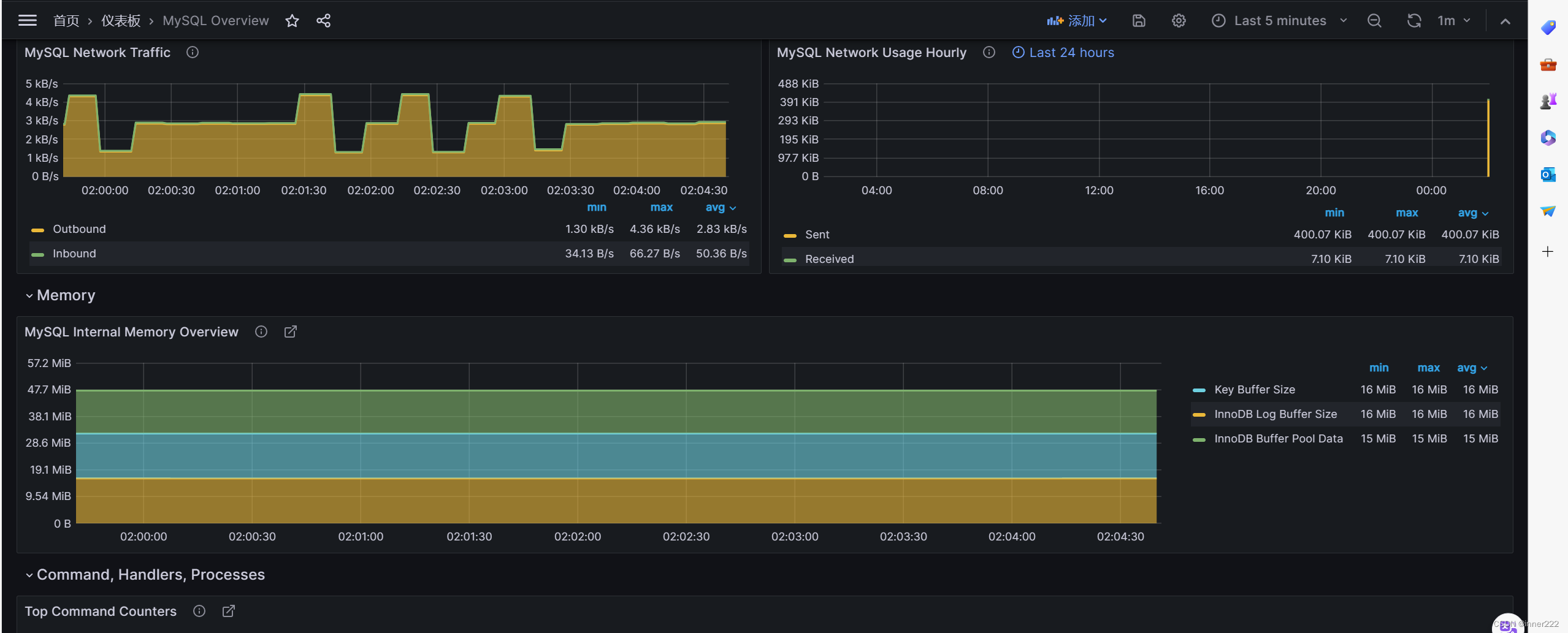
Task: Open the Add panel dropdown (添加)
Action: coord(1077,21)
